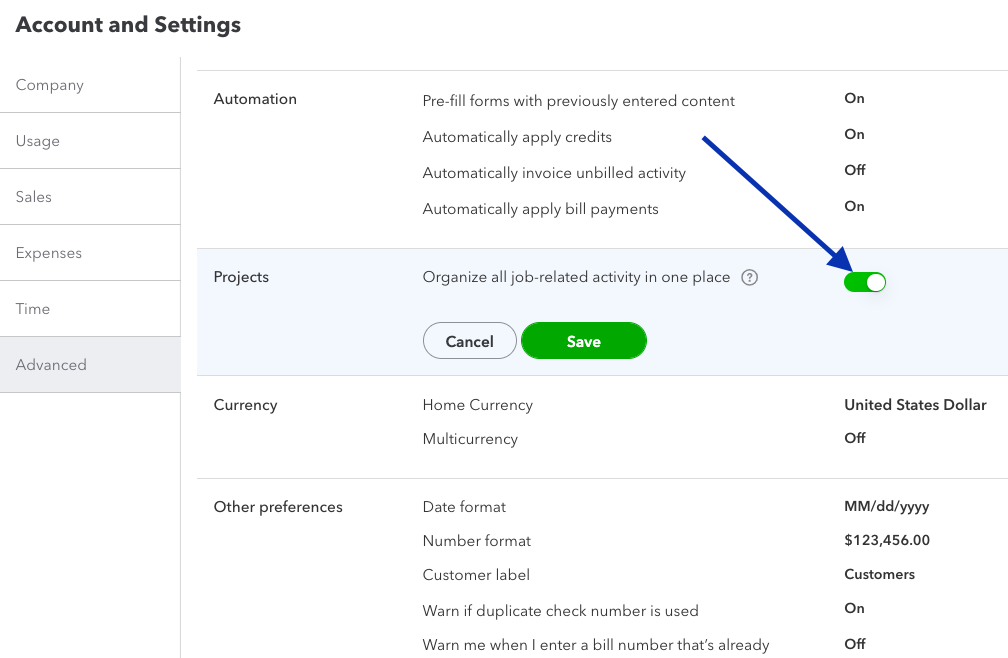This screenshot has width=1008, height=658.
Task: Edit the Number format setting
Action: (x=477, y=541)
